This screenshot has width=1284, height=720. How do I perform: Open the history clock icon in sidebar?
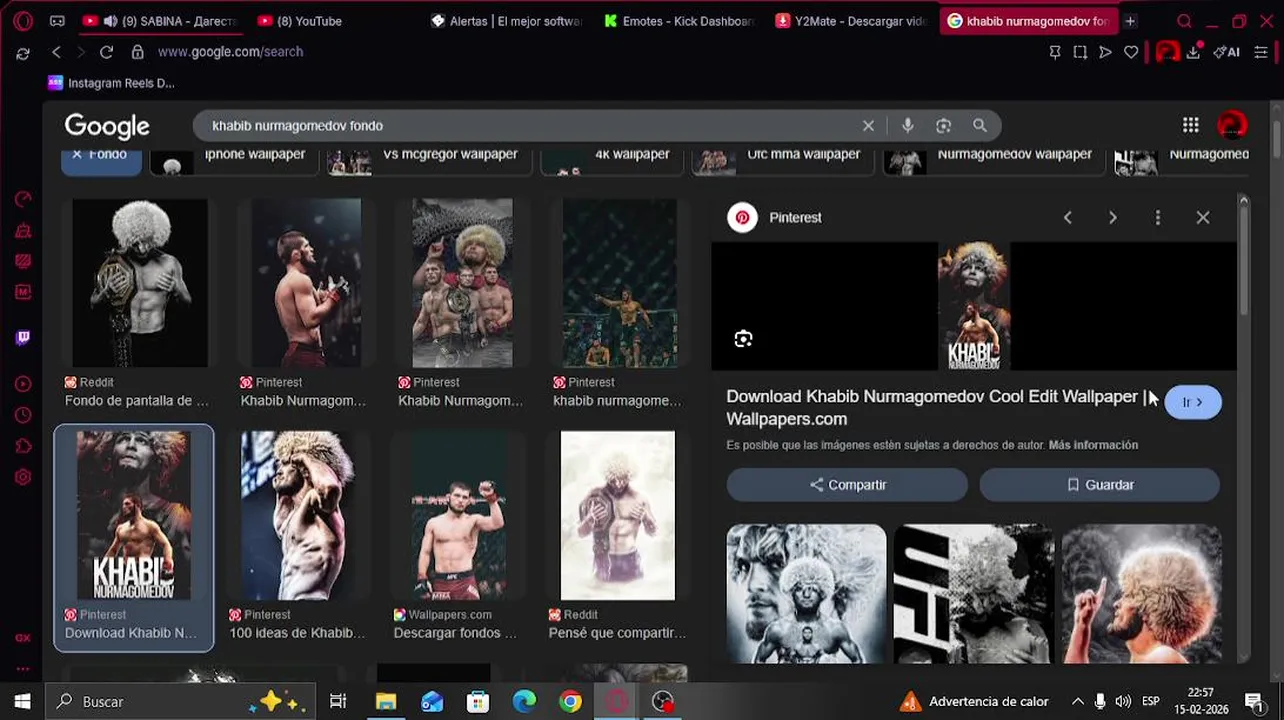tap(23, 415)
